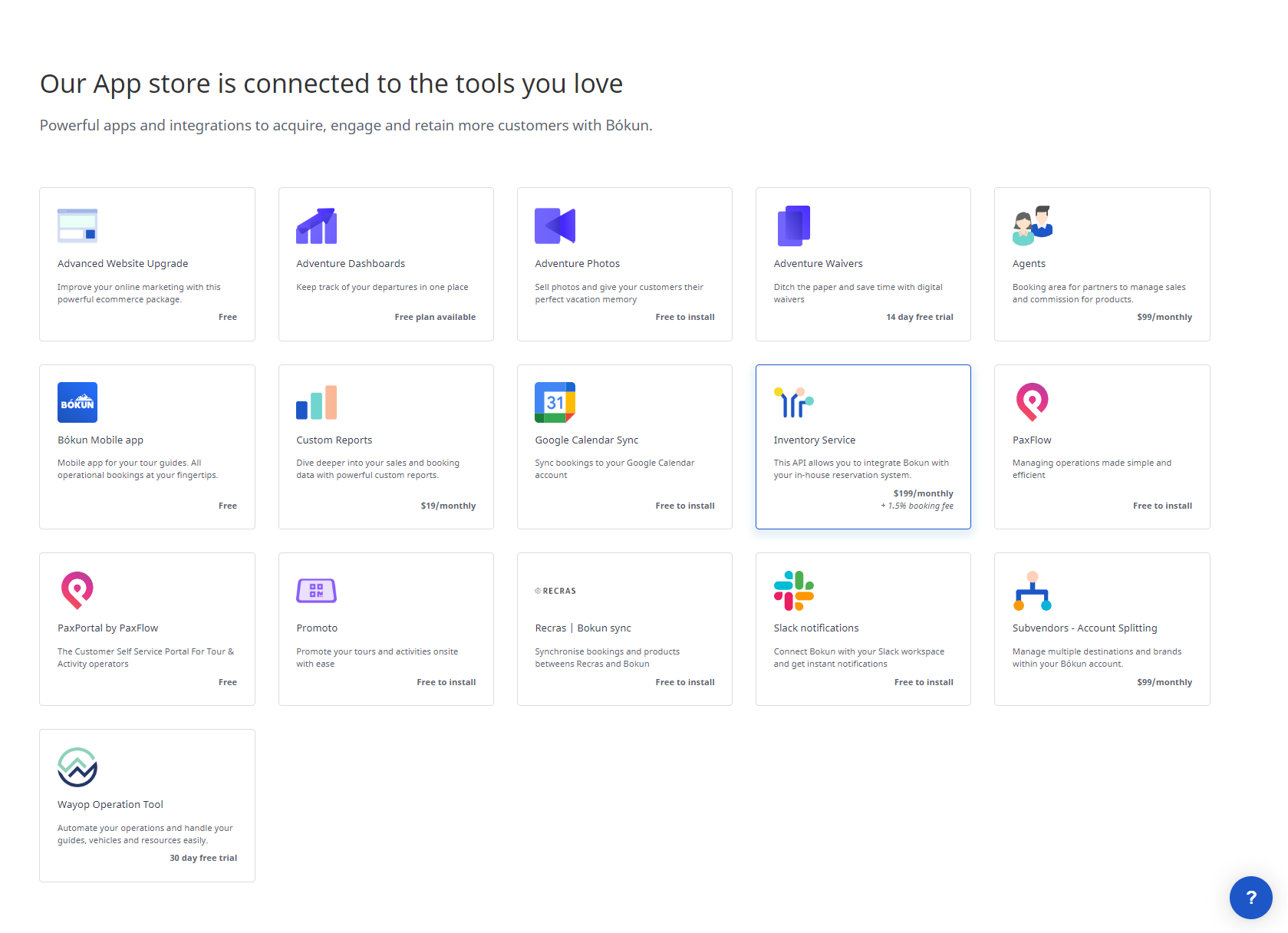Click '$19/monthly' on Custom Reports card

pyautogui.click(x=448, y=506)
